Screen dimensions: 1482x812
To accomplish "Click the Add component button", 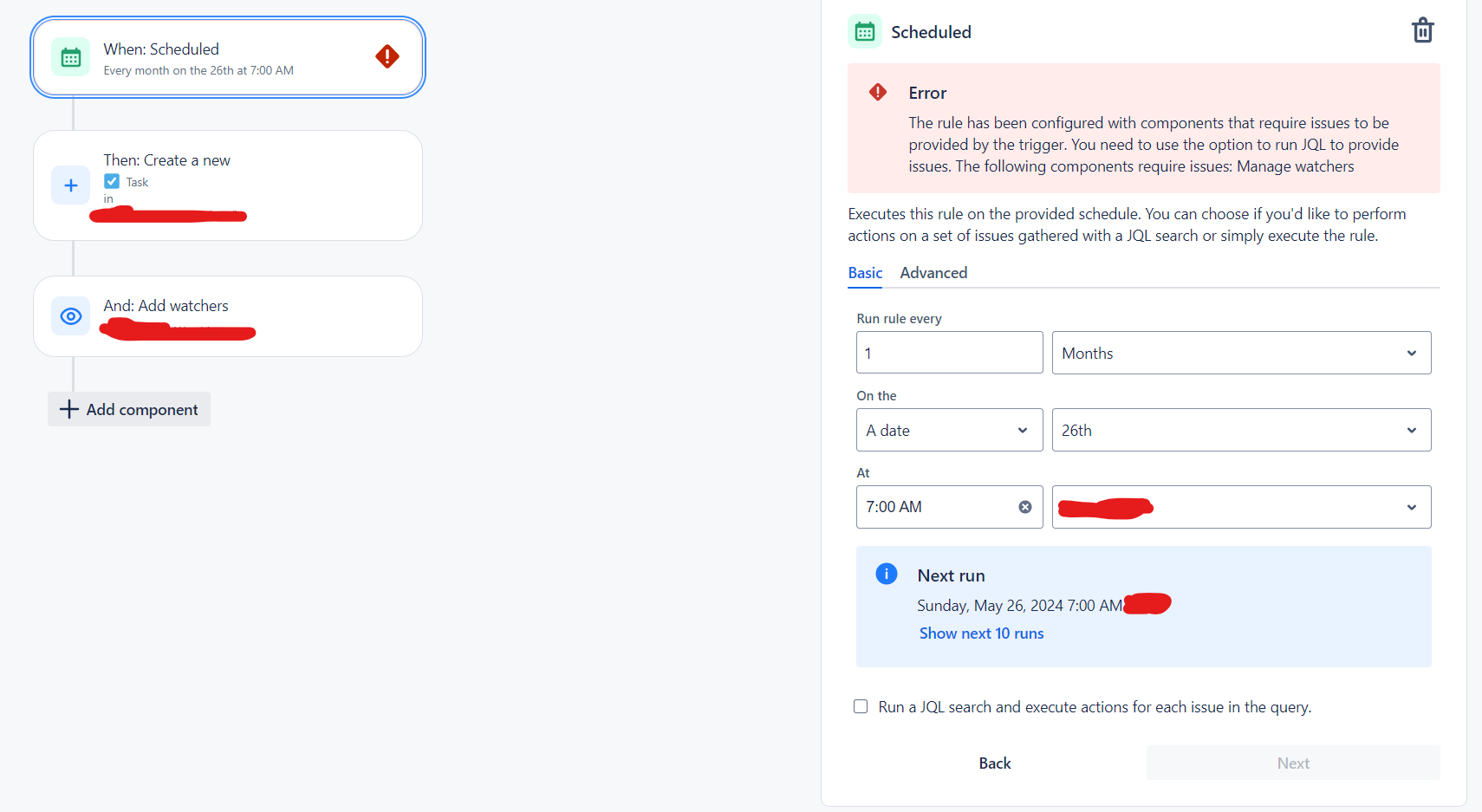I will (129, 409).
